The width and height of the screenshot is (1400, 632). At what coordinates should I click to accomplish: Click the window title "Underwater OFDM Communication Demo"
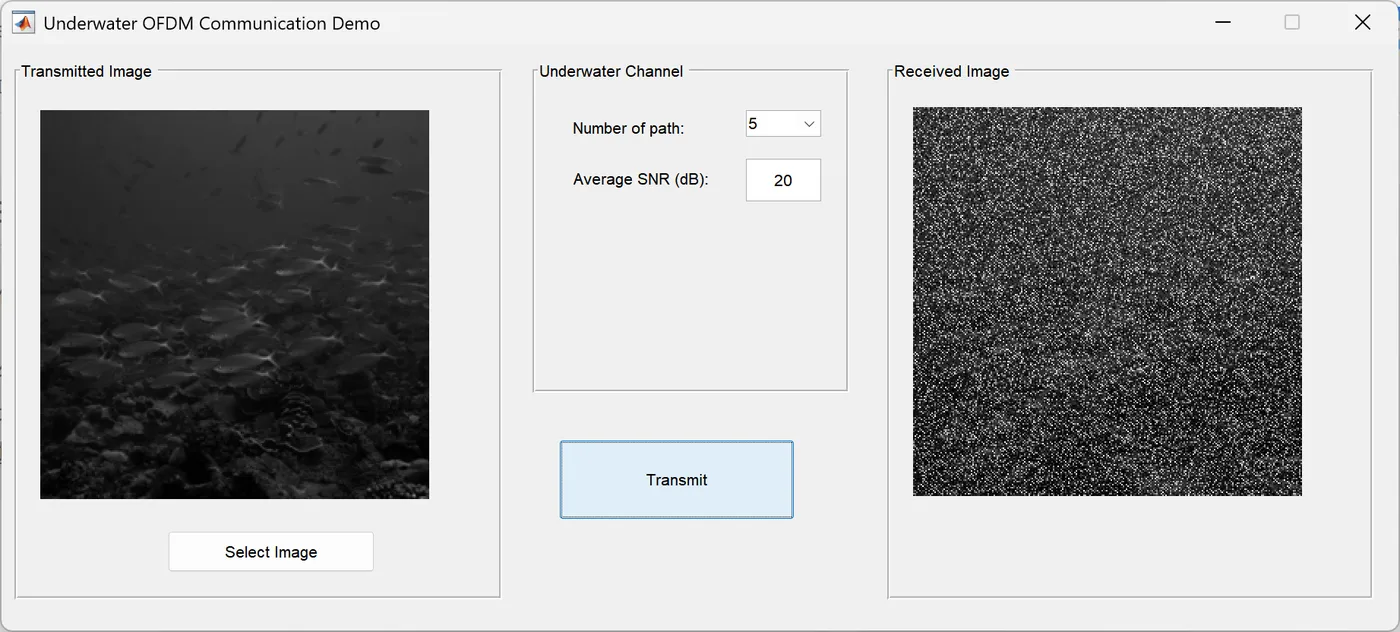click(x=212, y=23)
